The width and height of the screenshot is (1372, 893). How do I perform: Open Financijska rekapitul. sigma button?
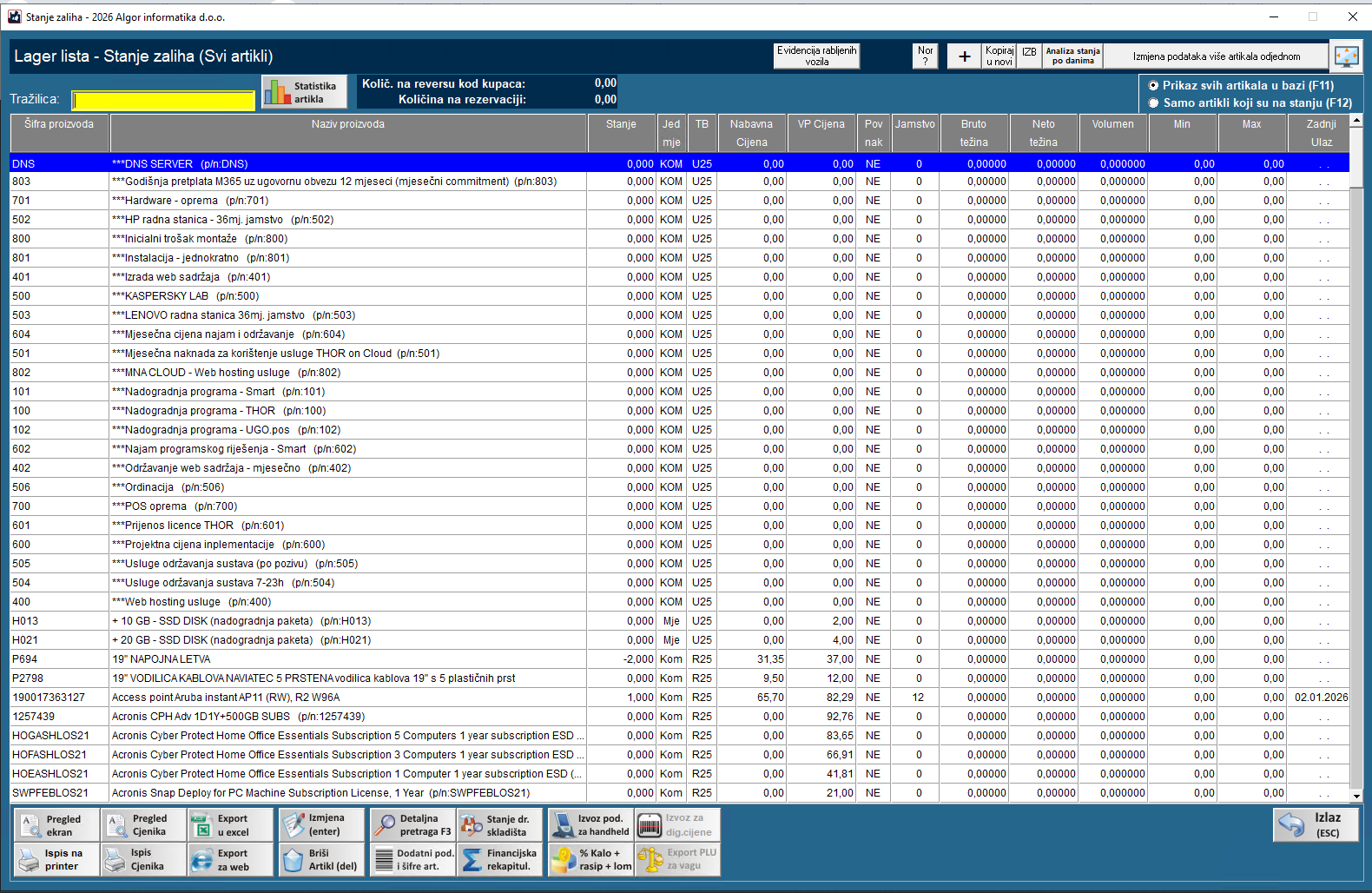coord(500,860)
